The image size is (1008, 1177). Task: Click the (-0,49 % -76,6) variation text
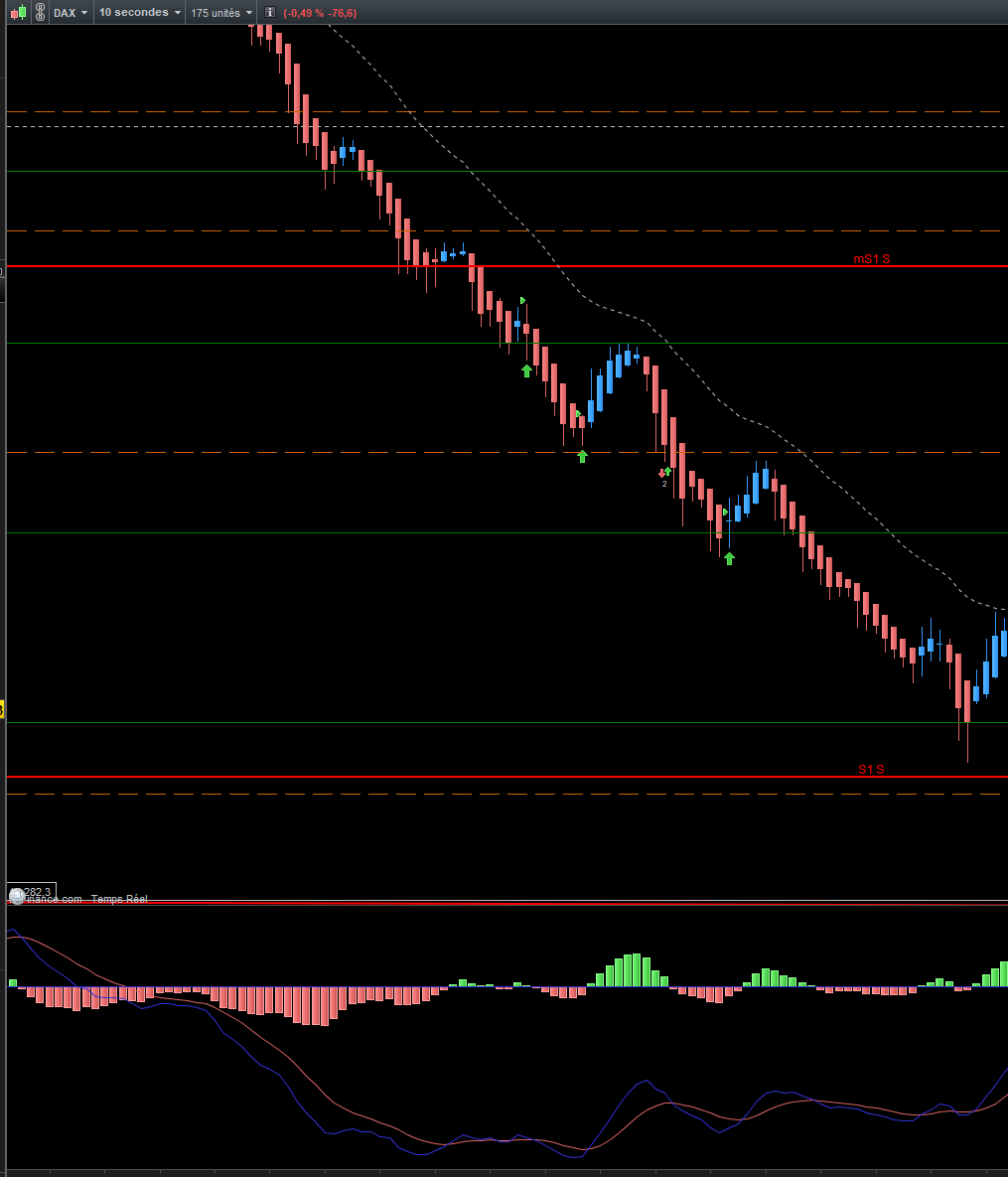pos(320,13)
